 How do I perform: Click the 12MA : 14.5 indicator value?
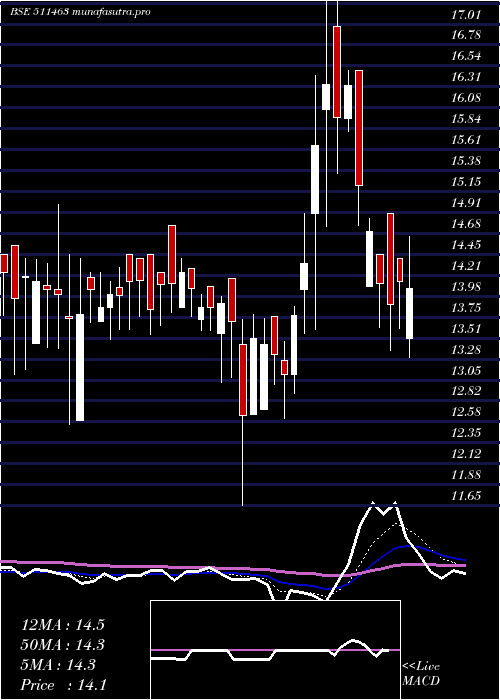pos(63,625)
